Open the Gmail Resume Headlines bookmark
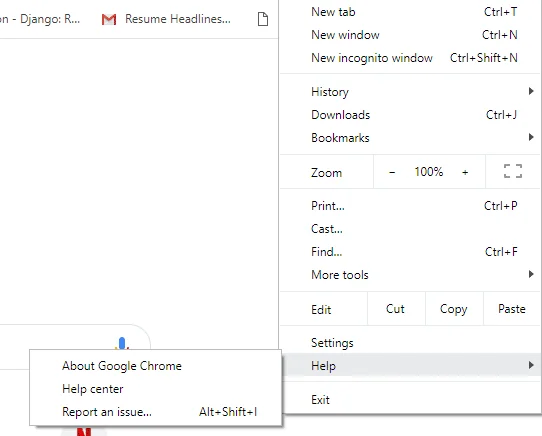 tap(166, 19)
